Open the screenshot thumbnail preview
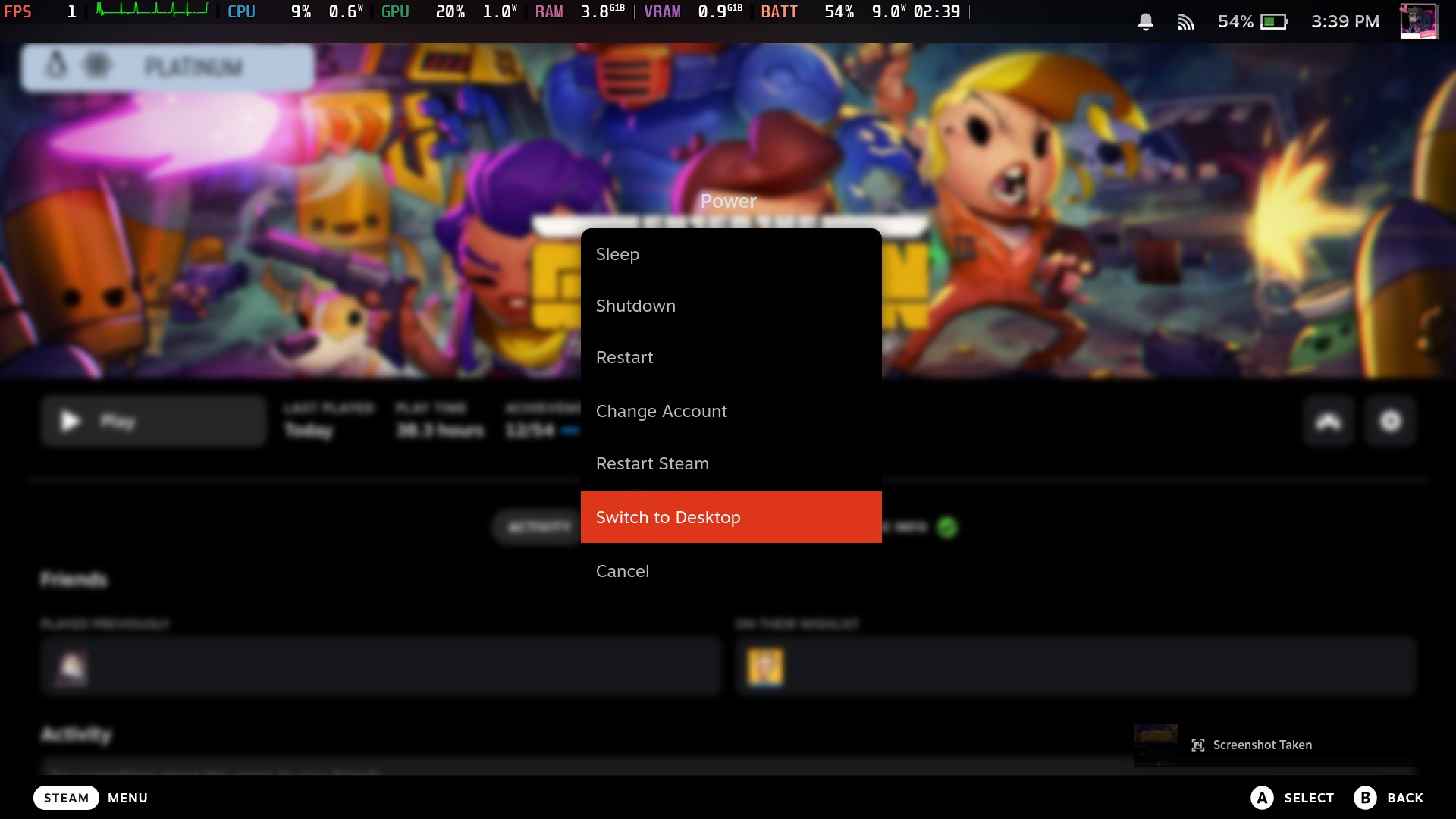Screen dimensions: 1456x819 (1156, 745)
